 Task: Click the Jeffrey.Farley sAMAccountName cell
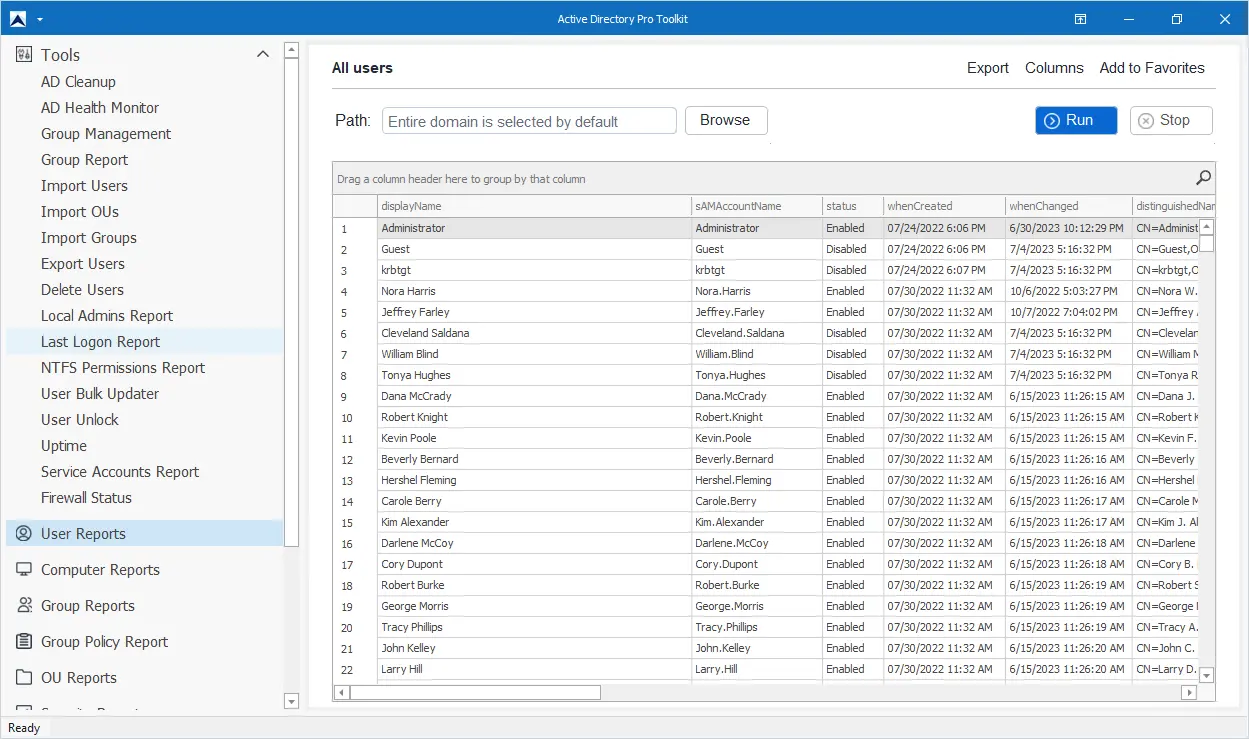756,312
